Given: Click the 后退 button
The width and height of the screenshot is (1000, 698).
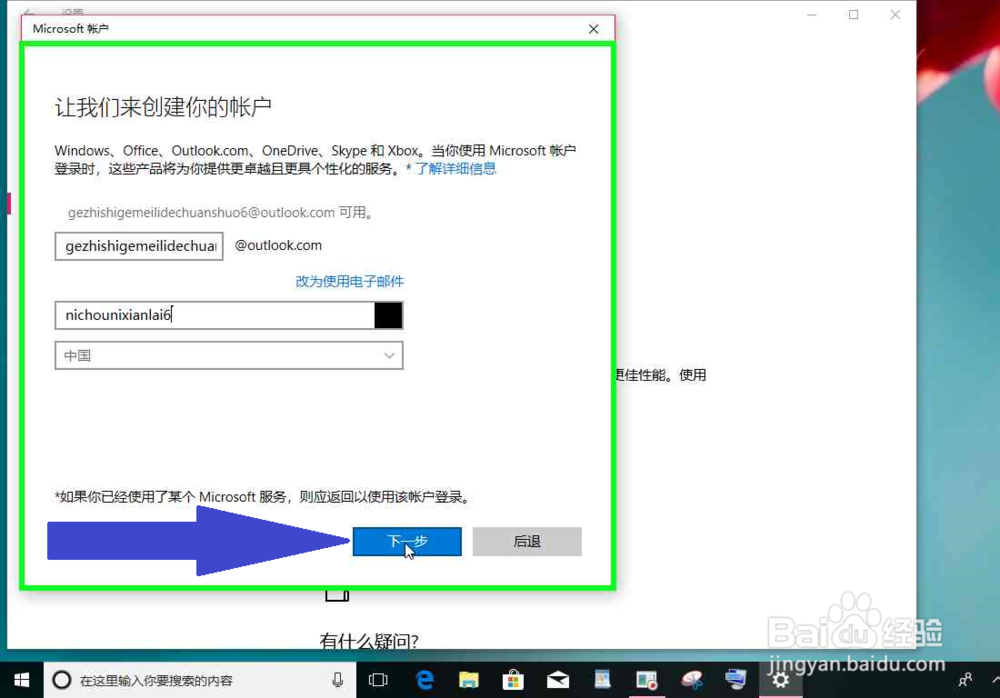Looking at the screenshot, I should pyautogui.click(x=527, y=542).
